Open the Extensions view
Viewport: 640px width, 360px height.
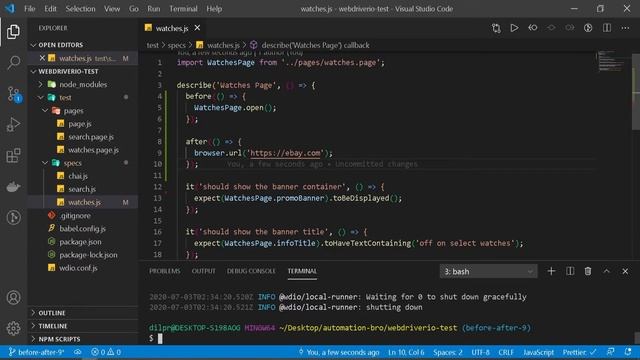point(13,156)
